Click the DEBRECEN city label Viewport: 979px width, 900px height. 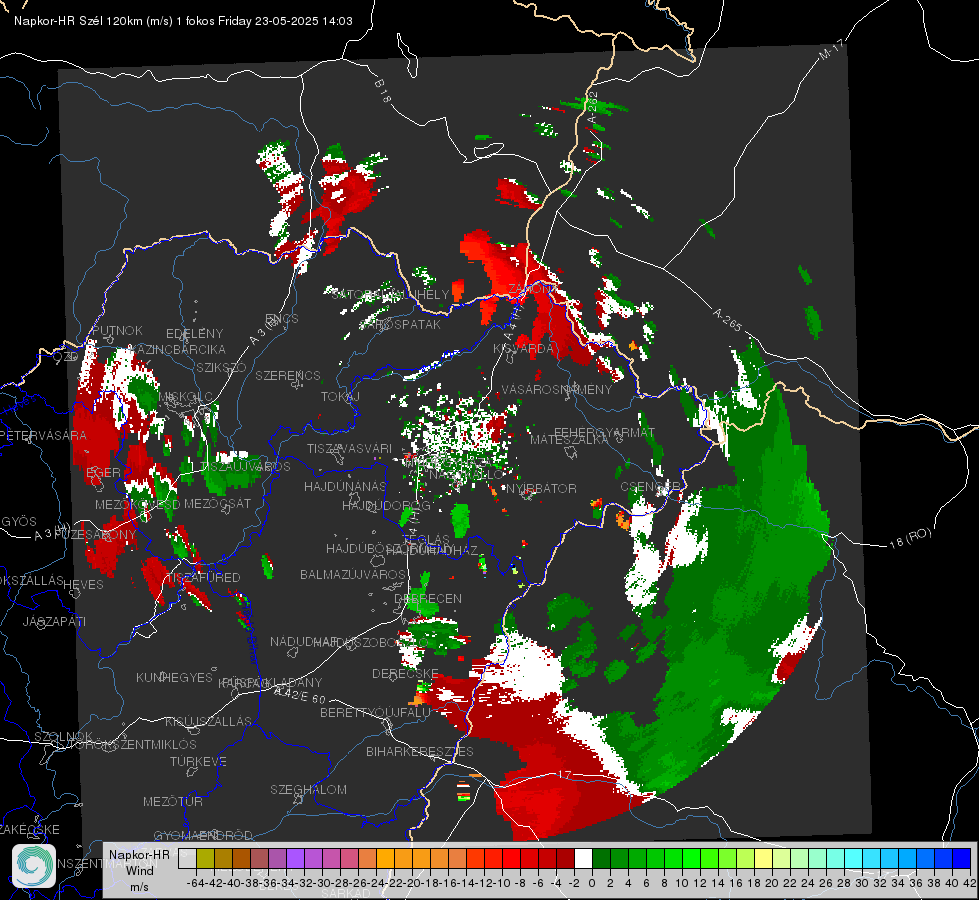[428, 598]
